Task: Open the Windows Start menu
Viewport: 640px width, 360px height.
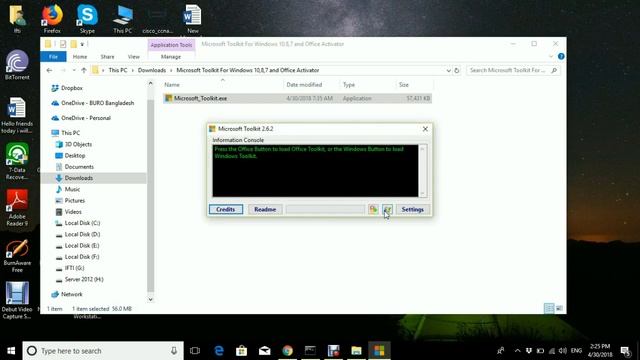Action: 11,351
